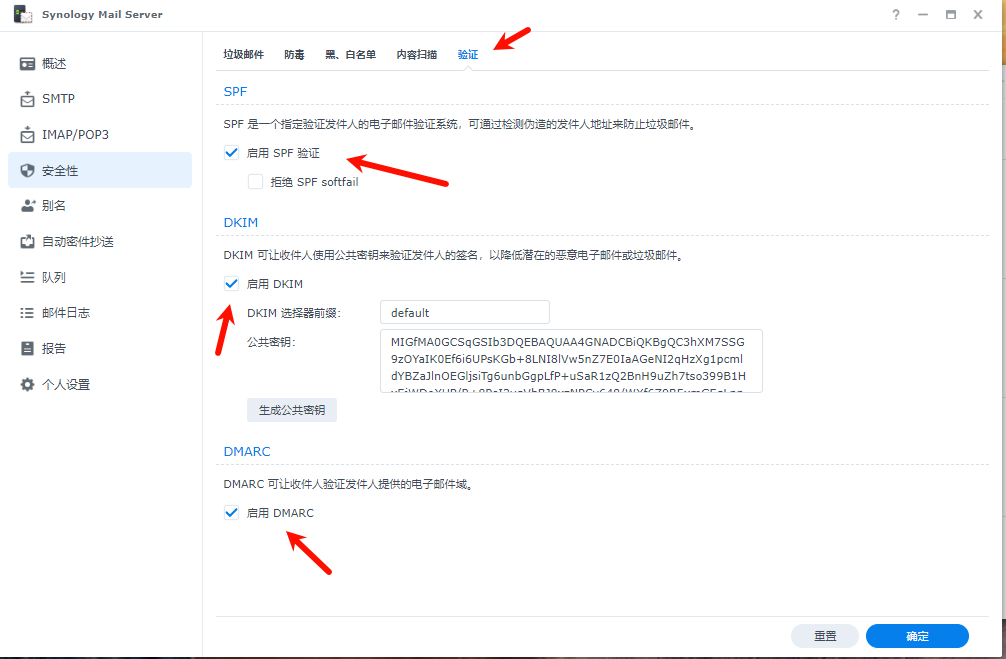Image resolution: width=1006 pixels, height=659 pixels.
Task: Click the 生成公共密钥 button
Action: tap(292, 410)
